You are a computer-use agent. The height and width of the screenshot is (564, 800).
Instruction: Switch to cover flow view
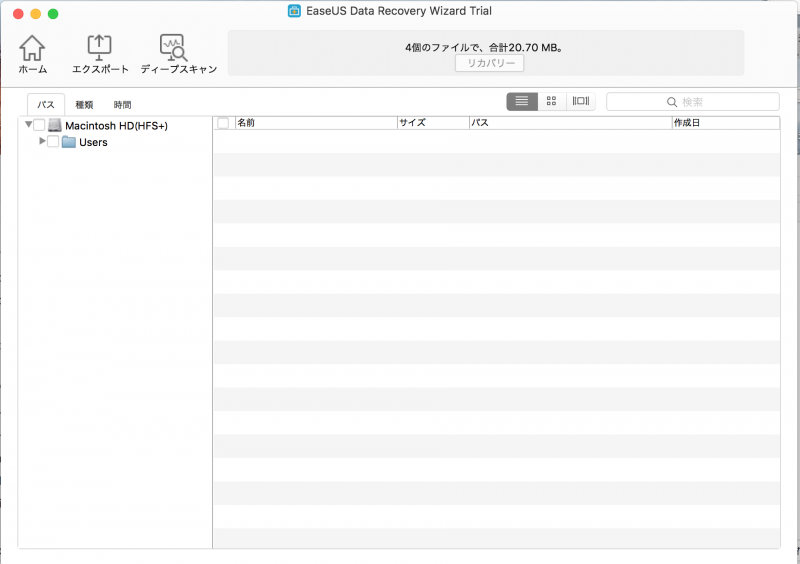(581, 101)
